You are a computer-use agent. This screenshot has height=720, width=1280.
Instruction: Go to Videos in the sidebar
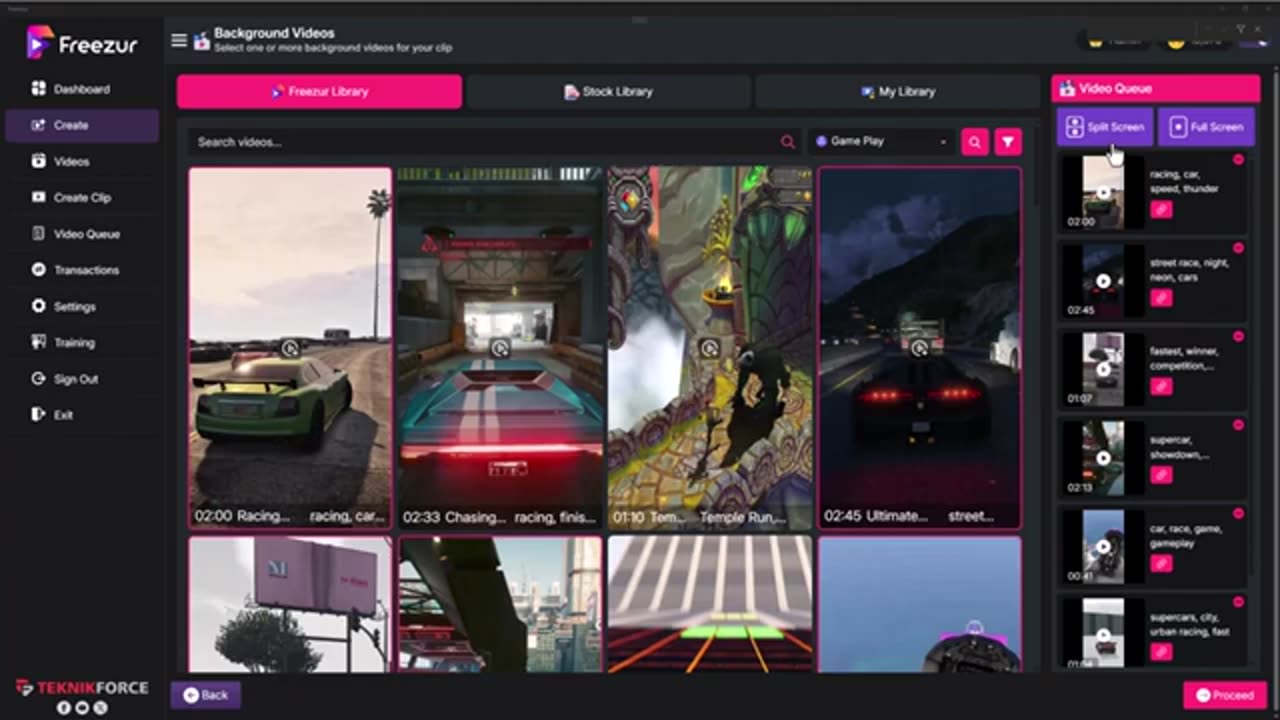(x=82, y=161)
